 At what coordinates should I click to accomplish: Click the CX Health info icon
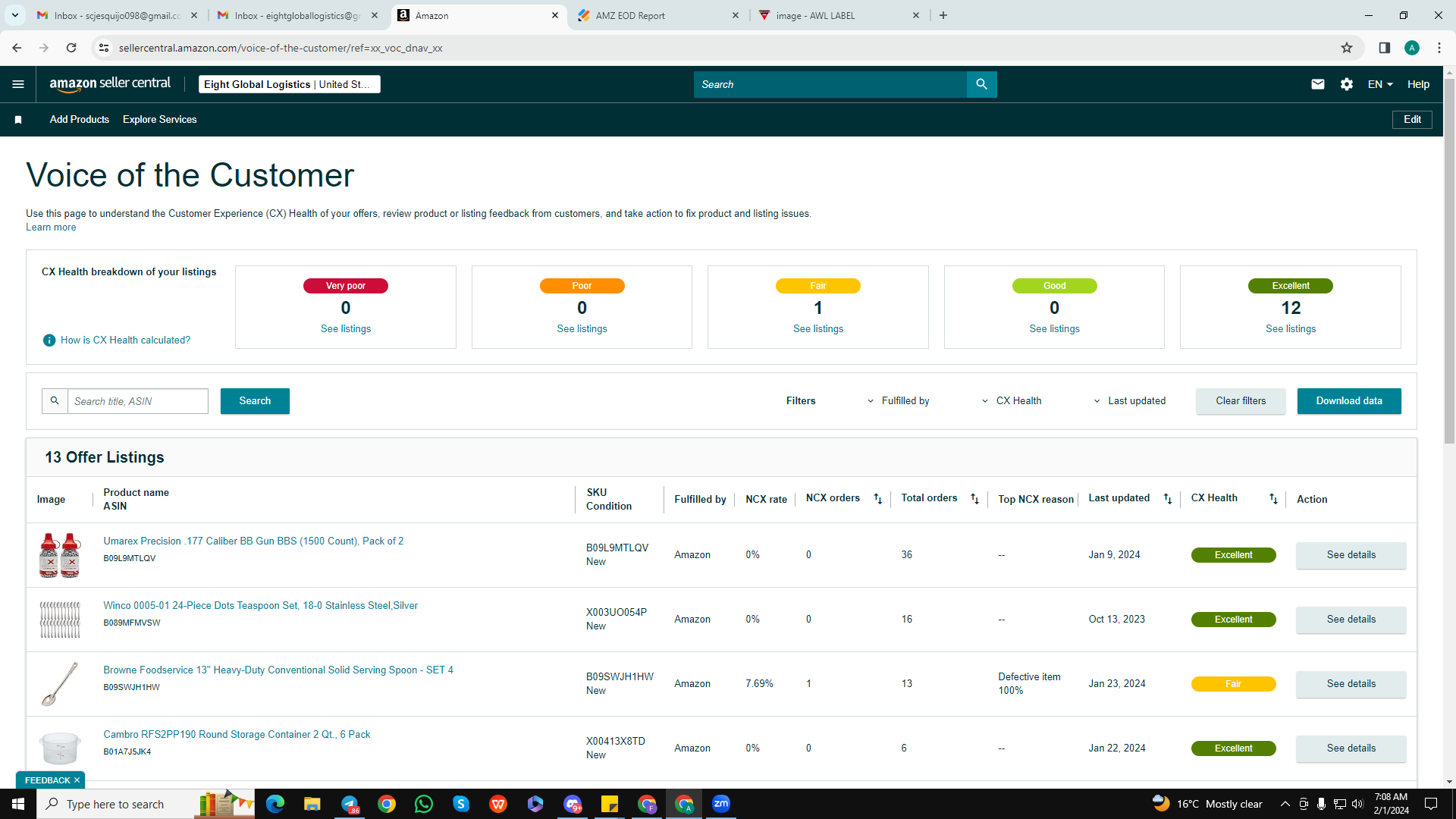click(49, 340)
